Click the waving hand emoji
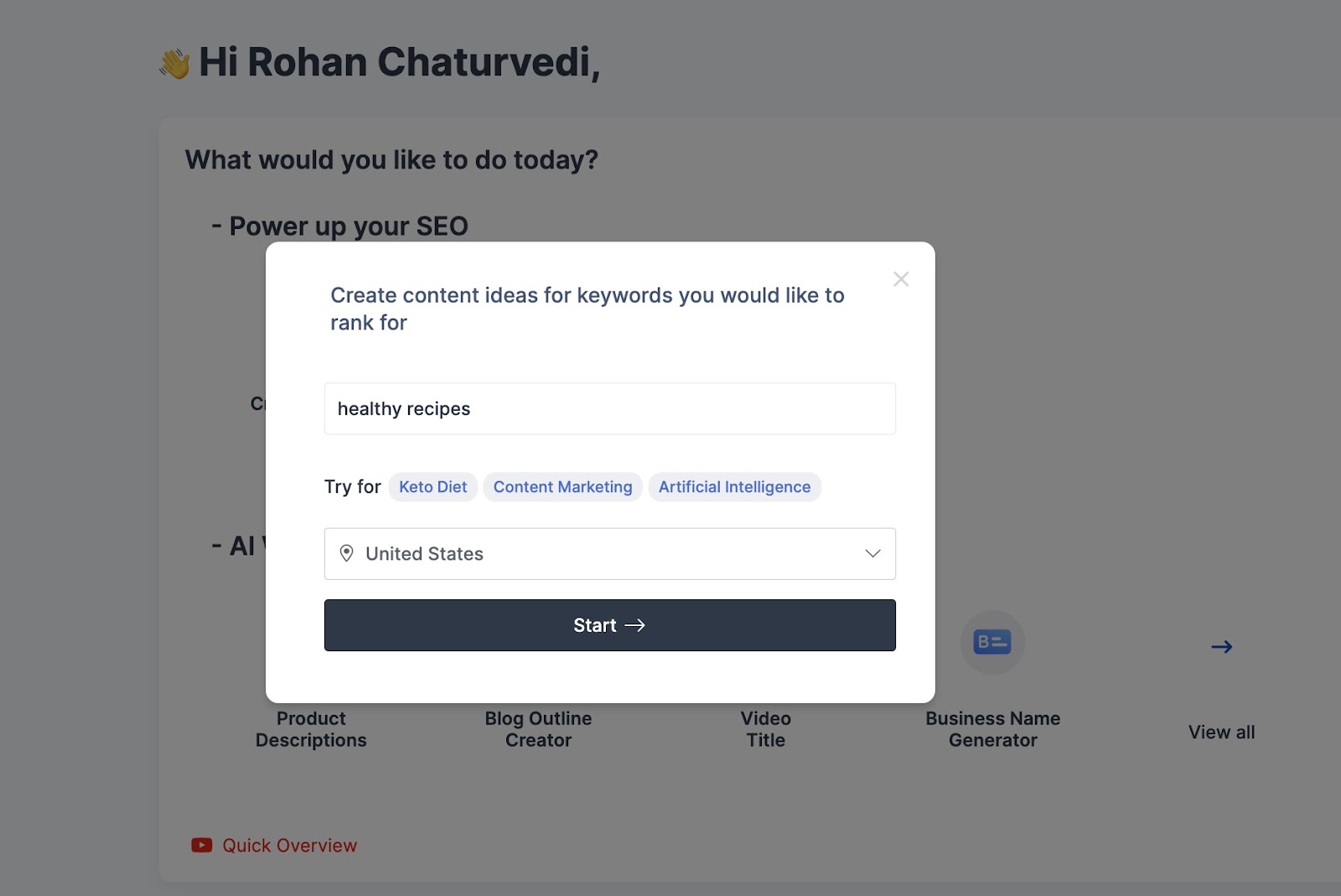This screenshot has height=896, width=1341. point(175,64)
